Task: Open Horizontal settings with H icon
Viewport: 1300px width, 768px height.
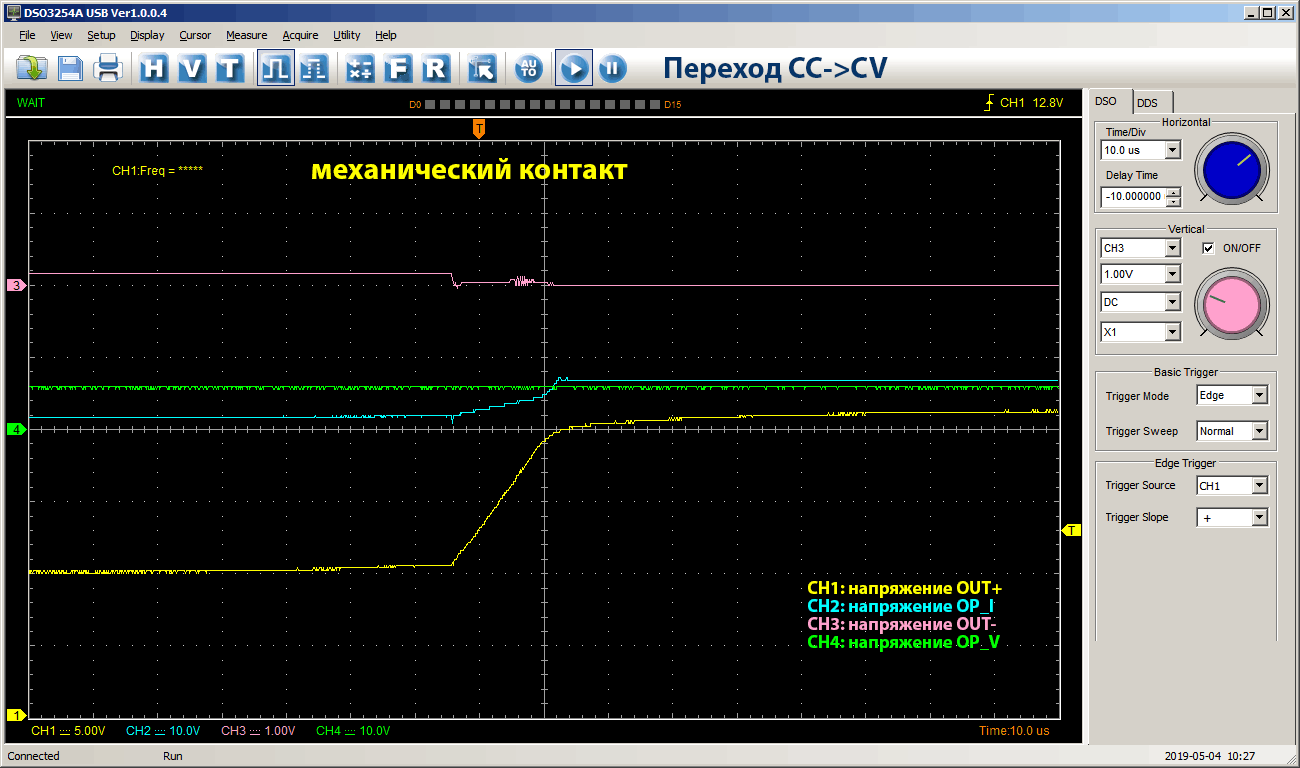Action: coord(154,68)
